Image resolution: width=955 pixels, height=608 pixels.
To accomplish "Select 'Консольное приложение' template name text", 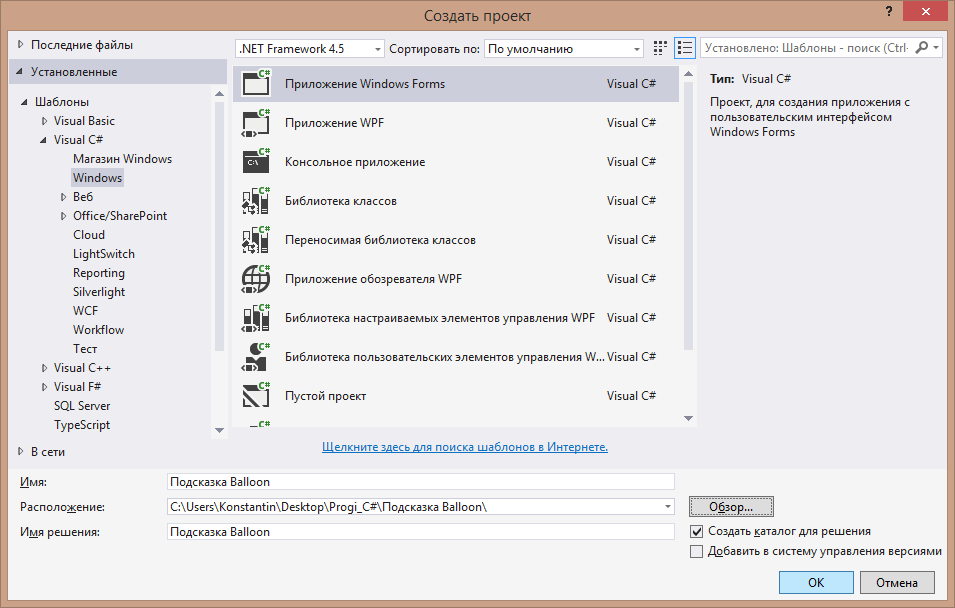I will (355, 162).
